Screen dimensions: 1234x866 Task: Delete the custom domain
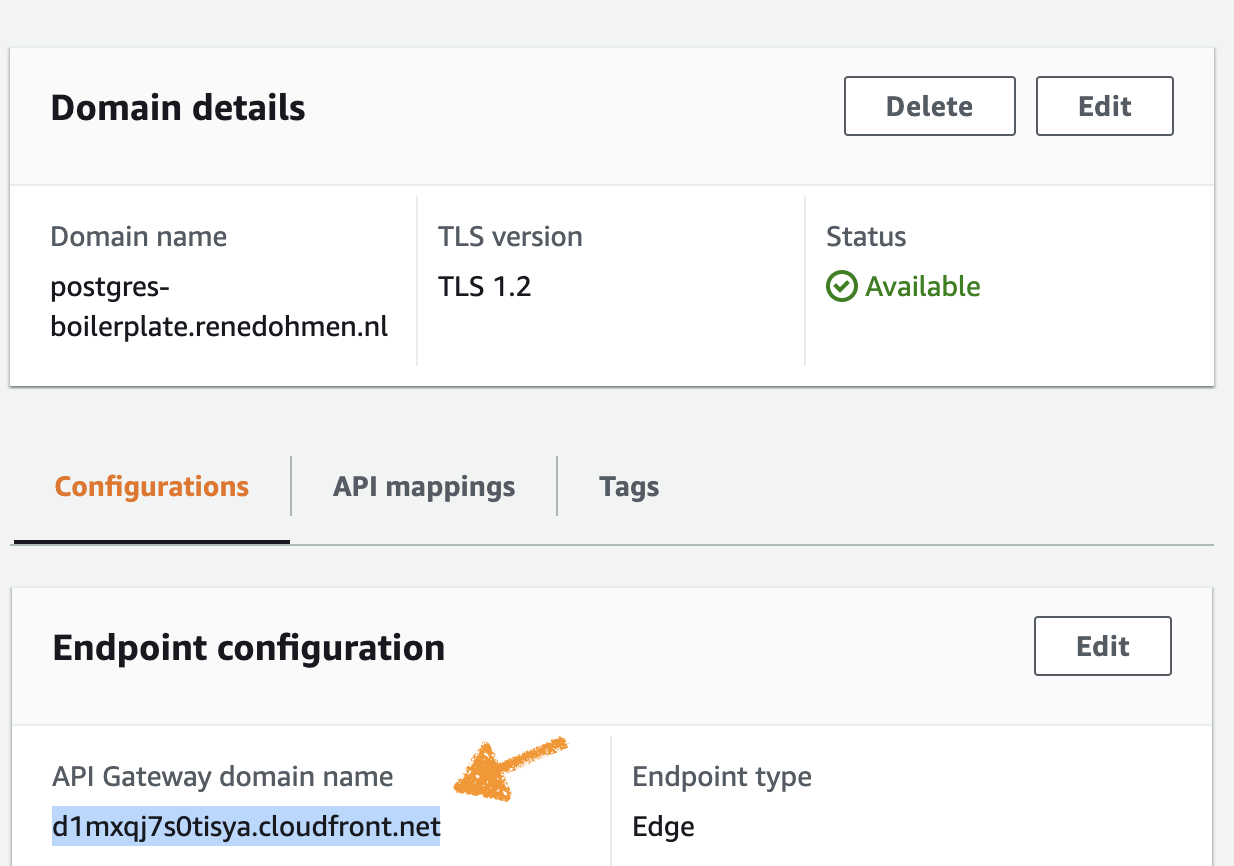(929, 106)
